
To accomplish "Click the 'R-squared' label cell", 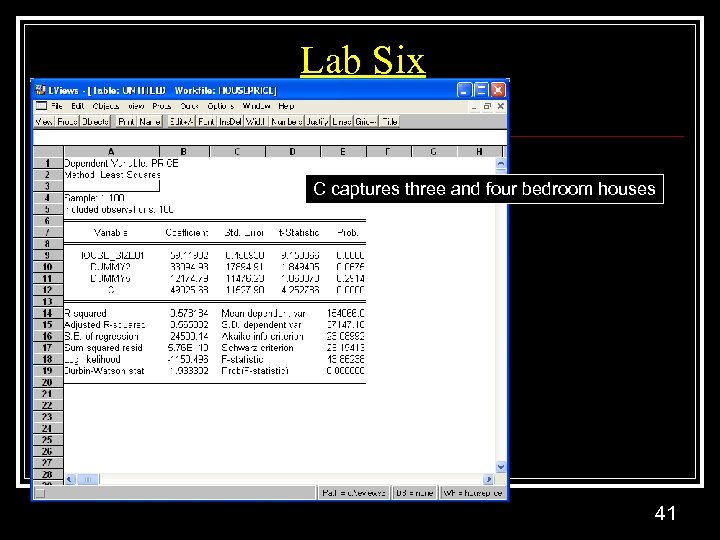I will pos(85,313).
